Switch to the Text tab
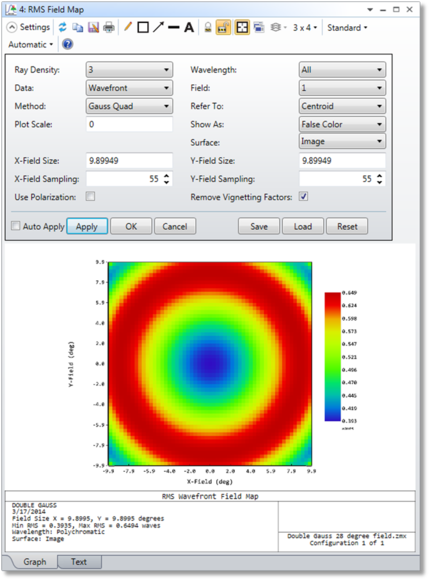This screenshot has width=430, height=580. pyautogui.click(x=79, y=562)
